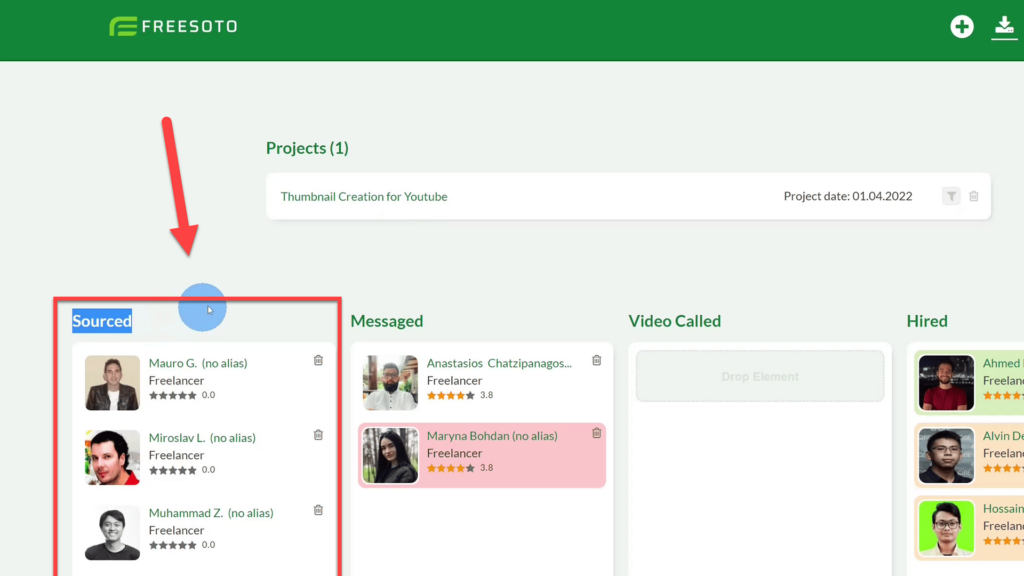Click the Project date 01.04.2022 text
The width and height of the screenshot is (1024, 576).
(848, 196)
